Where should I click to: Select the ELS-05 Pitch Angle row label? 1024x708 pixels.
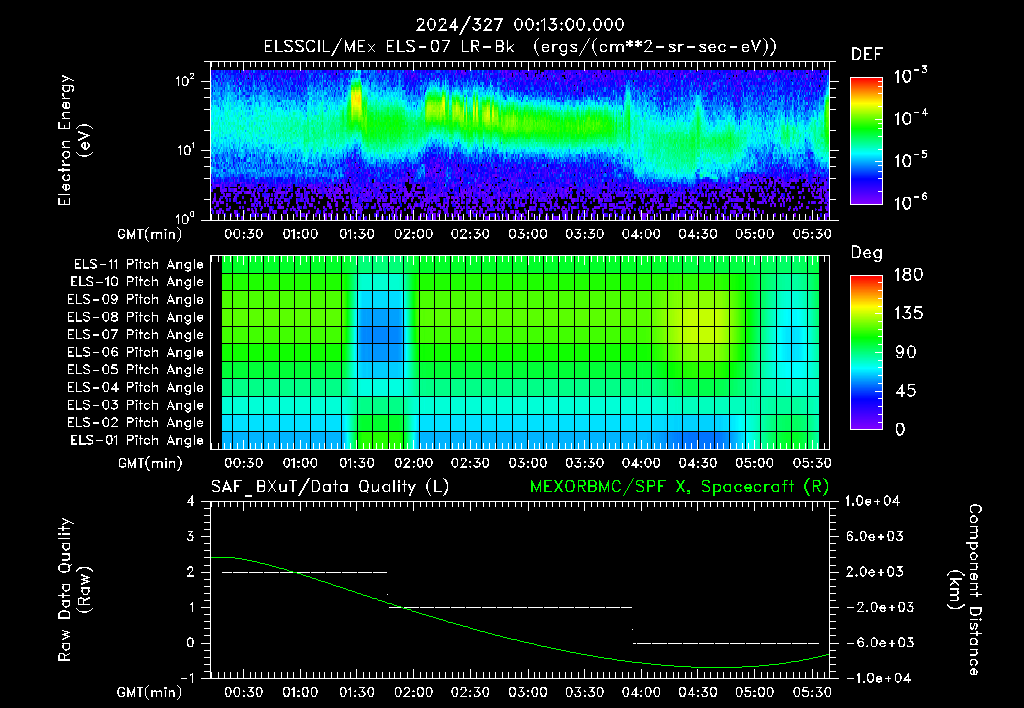coord(136,370)
